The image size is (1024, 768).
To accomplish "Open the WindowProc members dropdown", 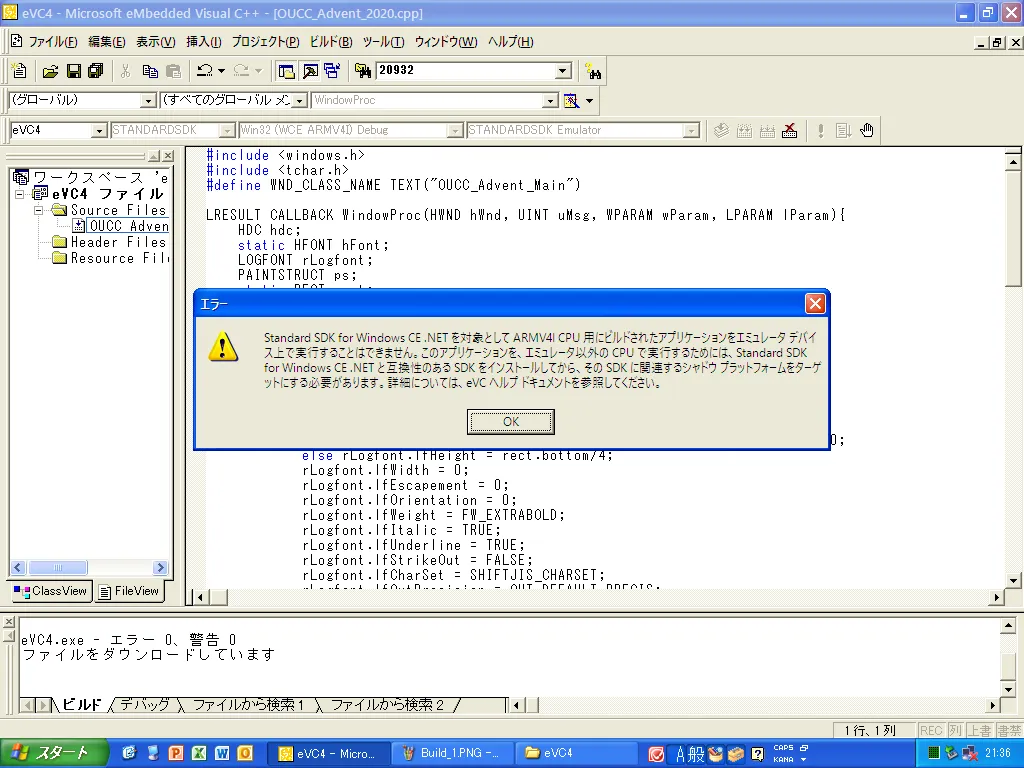I will tap(551, 101).
